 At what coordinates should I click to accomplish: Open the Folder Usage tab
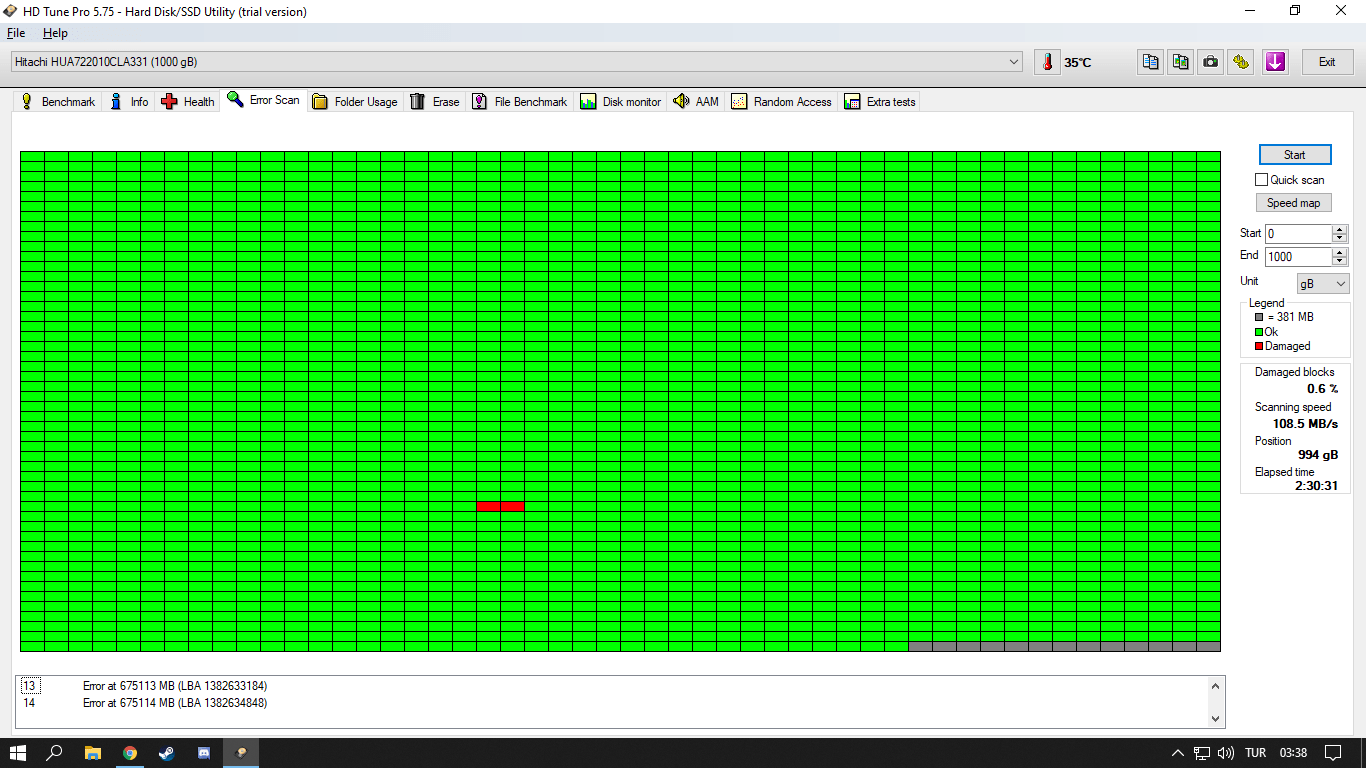[x=355, y=102]
